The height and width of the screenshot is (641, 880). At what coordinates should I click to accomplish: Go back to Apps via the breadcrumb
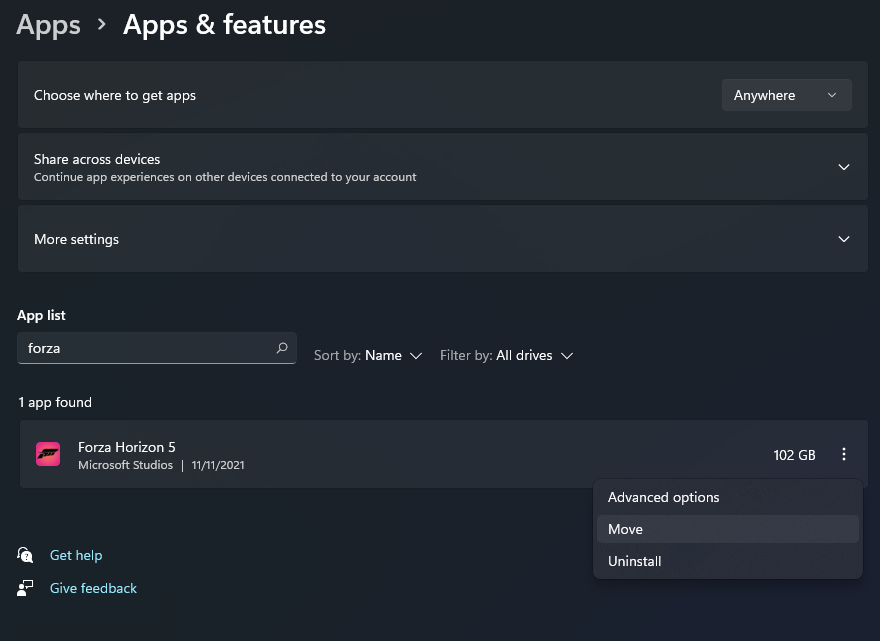tap(49, 25)
